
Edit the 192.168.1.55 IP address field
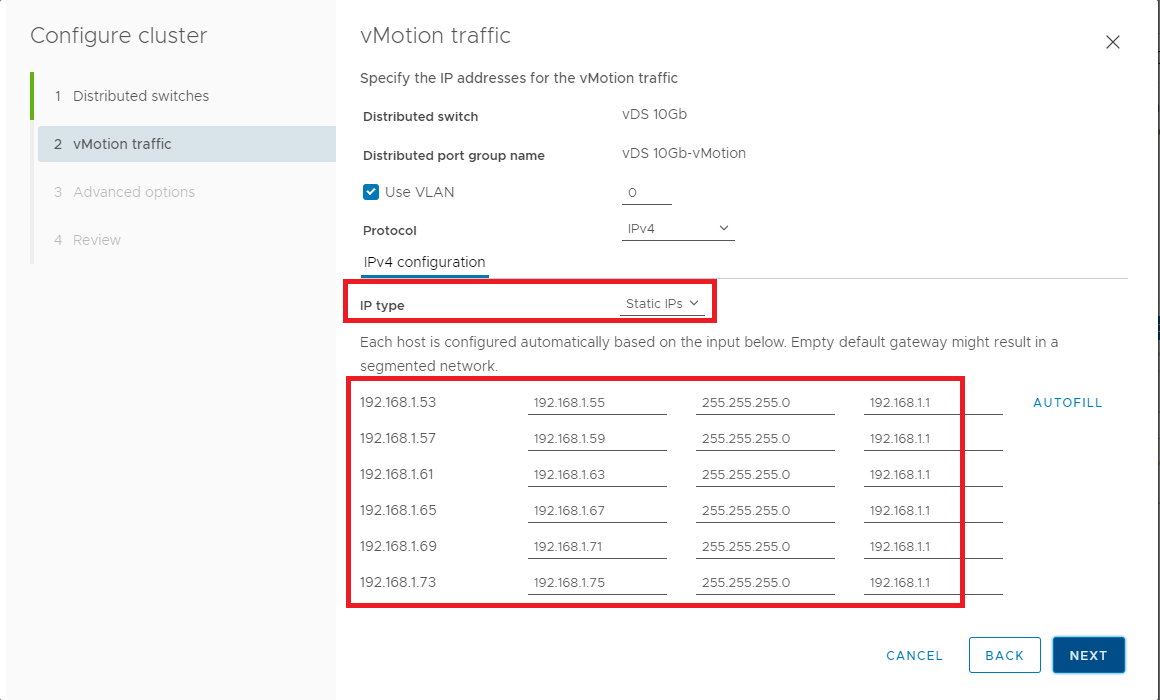click(x=596, y=403)
